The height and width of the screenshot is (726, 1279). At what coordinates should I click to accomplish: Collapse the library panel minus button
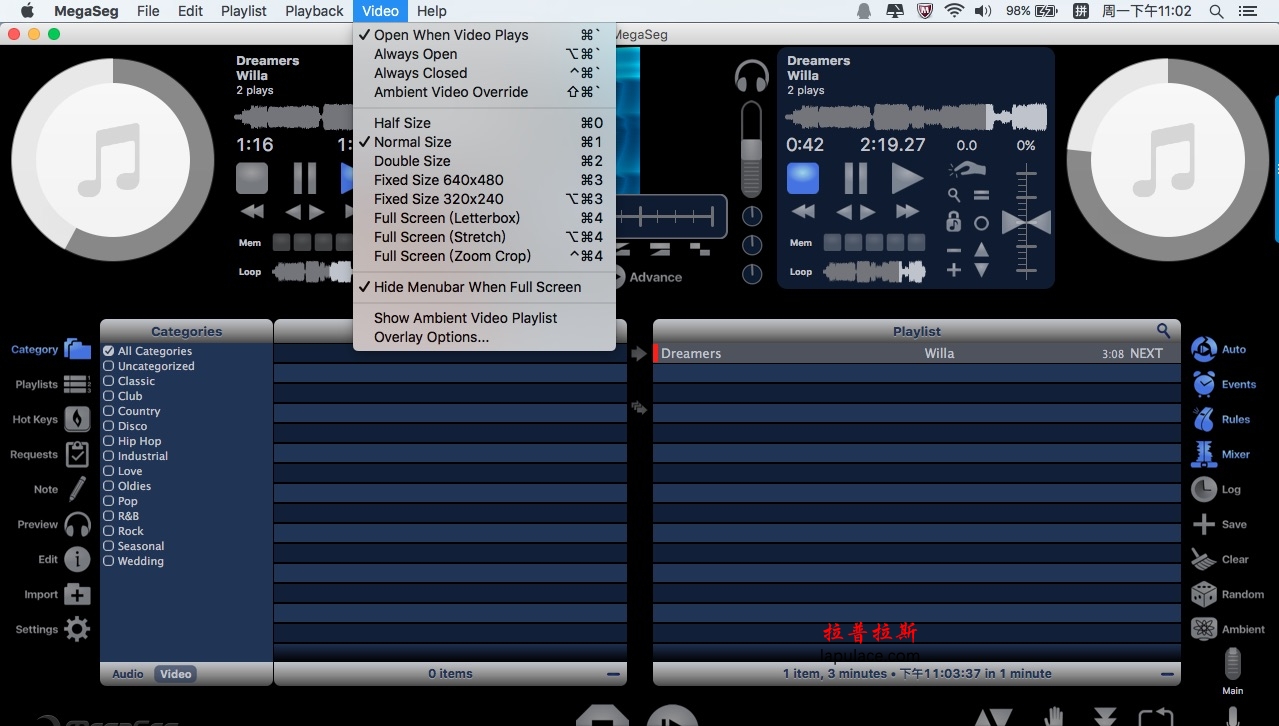(x=613, y=674)
